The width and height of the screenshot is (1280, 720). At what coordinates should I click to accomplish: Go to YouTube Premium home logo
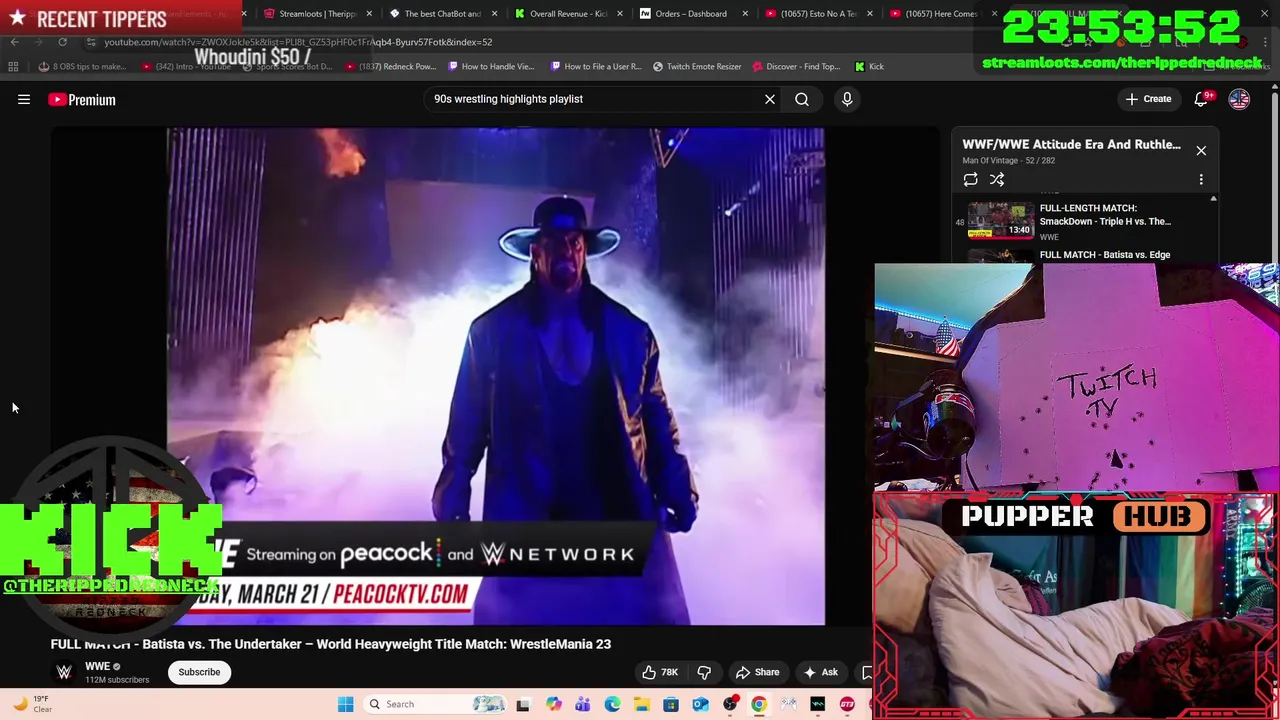pyautogui.click(x=82, y=99)
